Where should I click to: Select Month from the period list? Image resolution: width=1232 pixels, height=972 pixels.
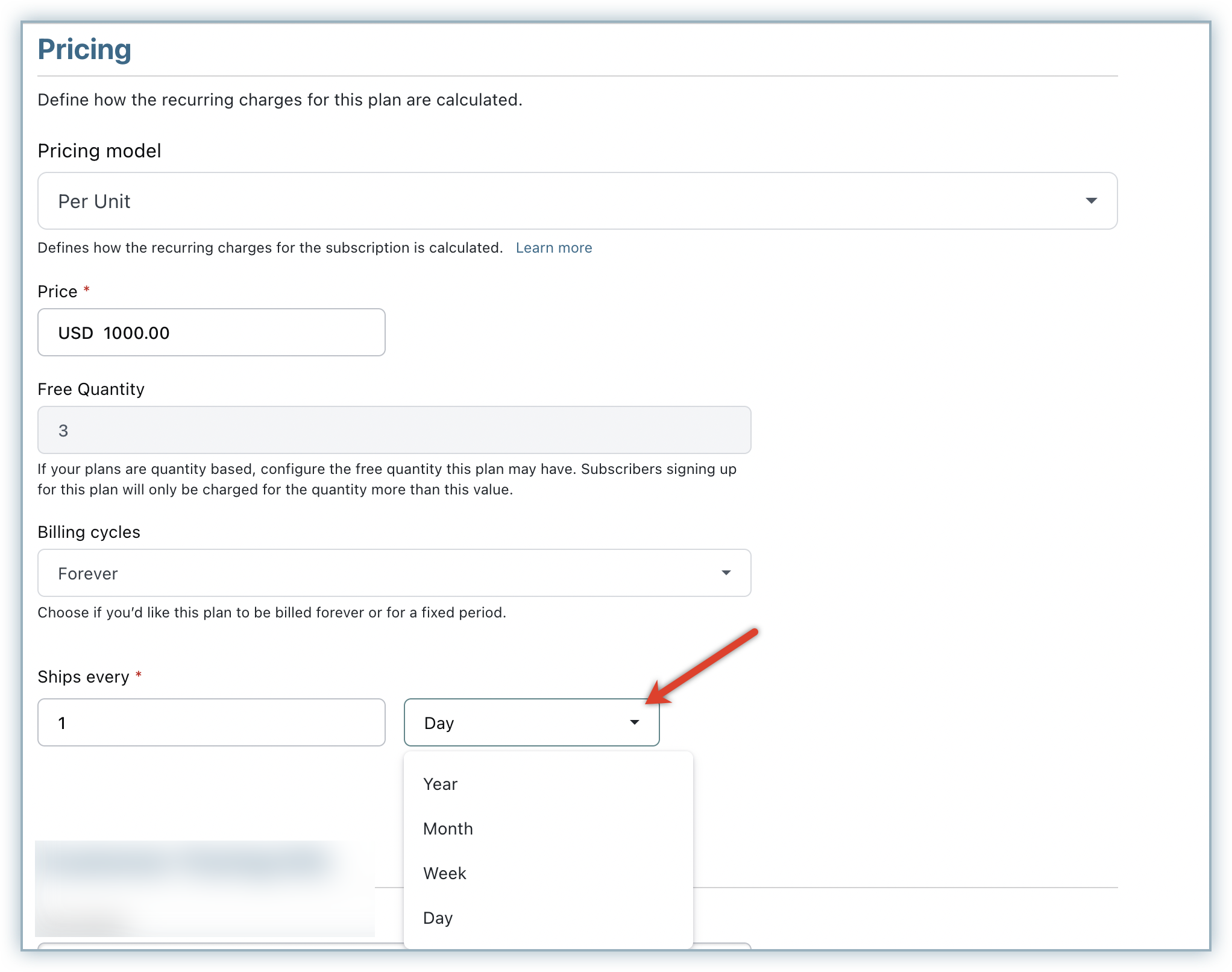(x=448, y=828)
